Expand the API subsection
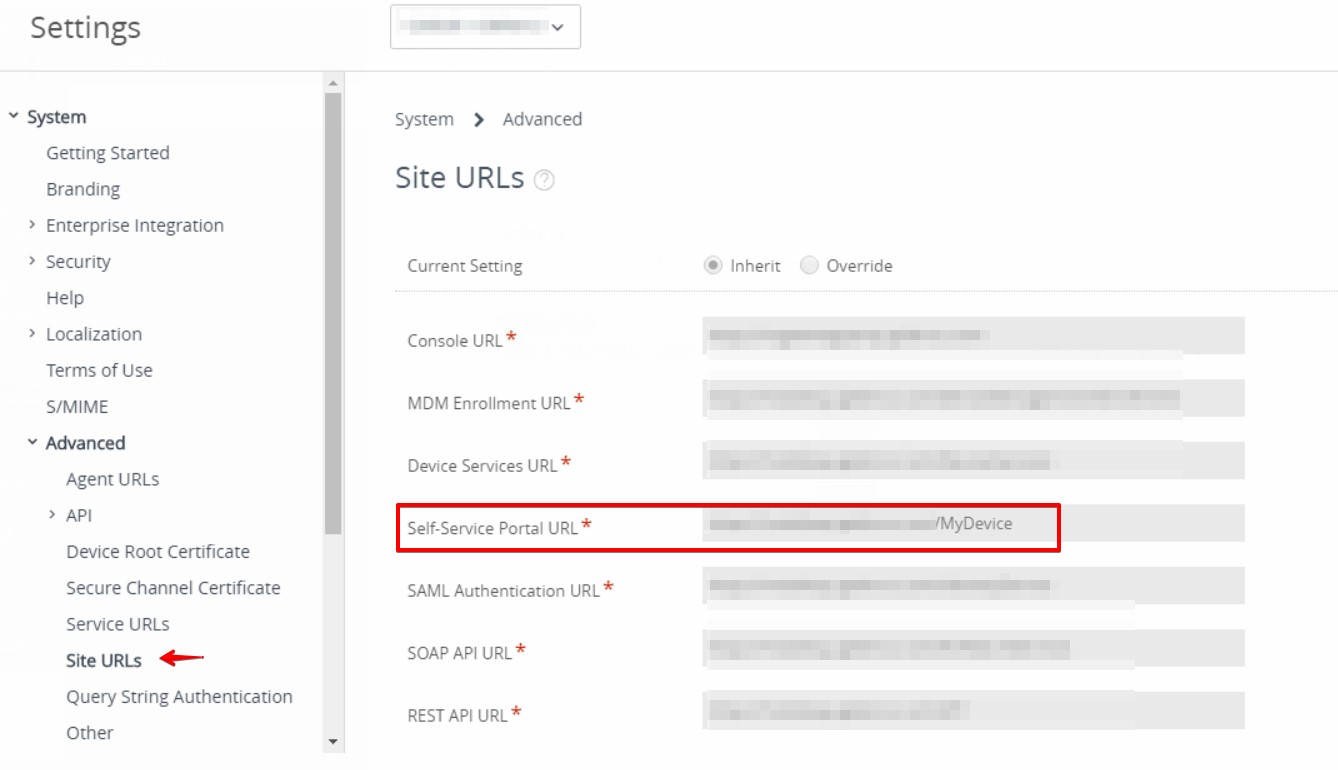The height and width of the screenshot is (770, 1338). (x=52, y=515)
